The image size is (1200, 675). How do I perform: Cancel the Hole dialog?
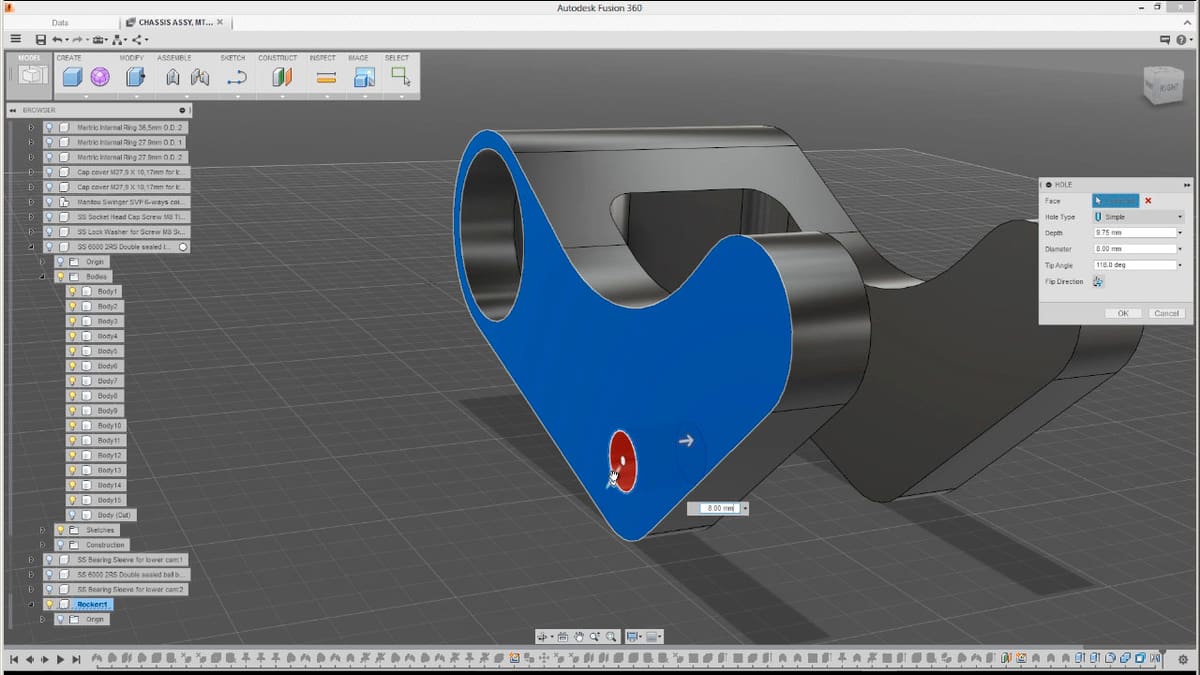pos(1167,313)
